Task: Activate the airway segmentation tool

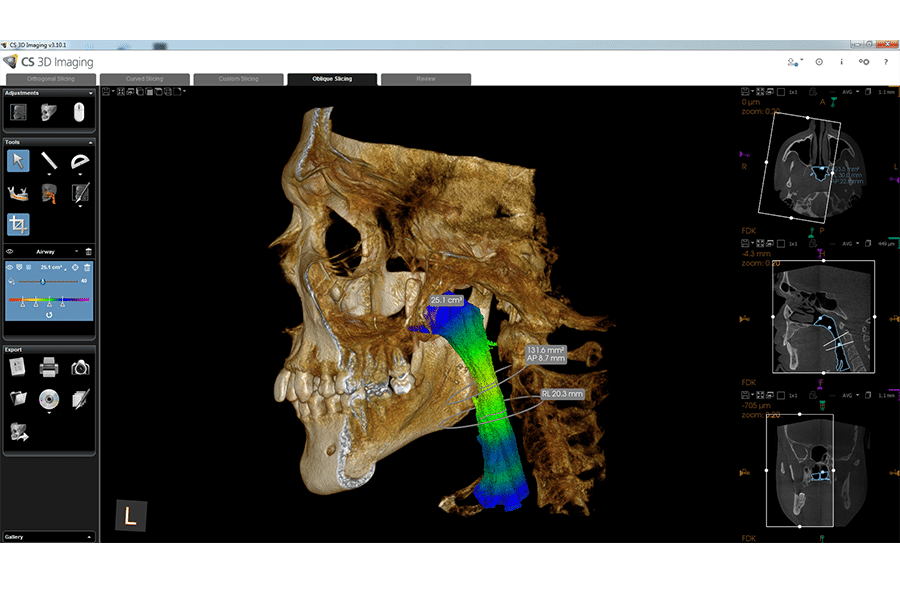Action: coord(49,193)
